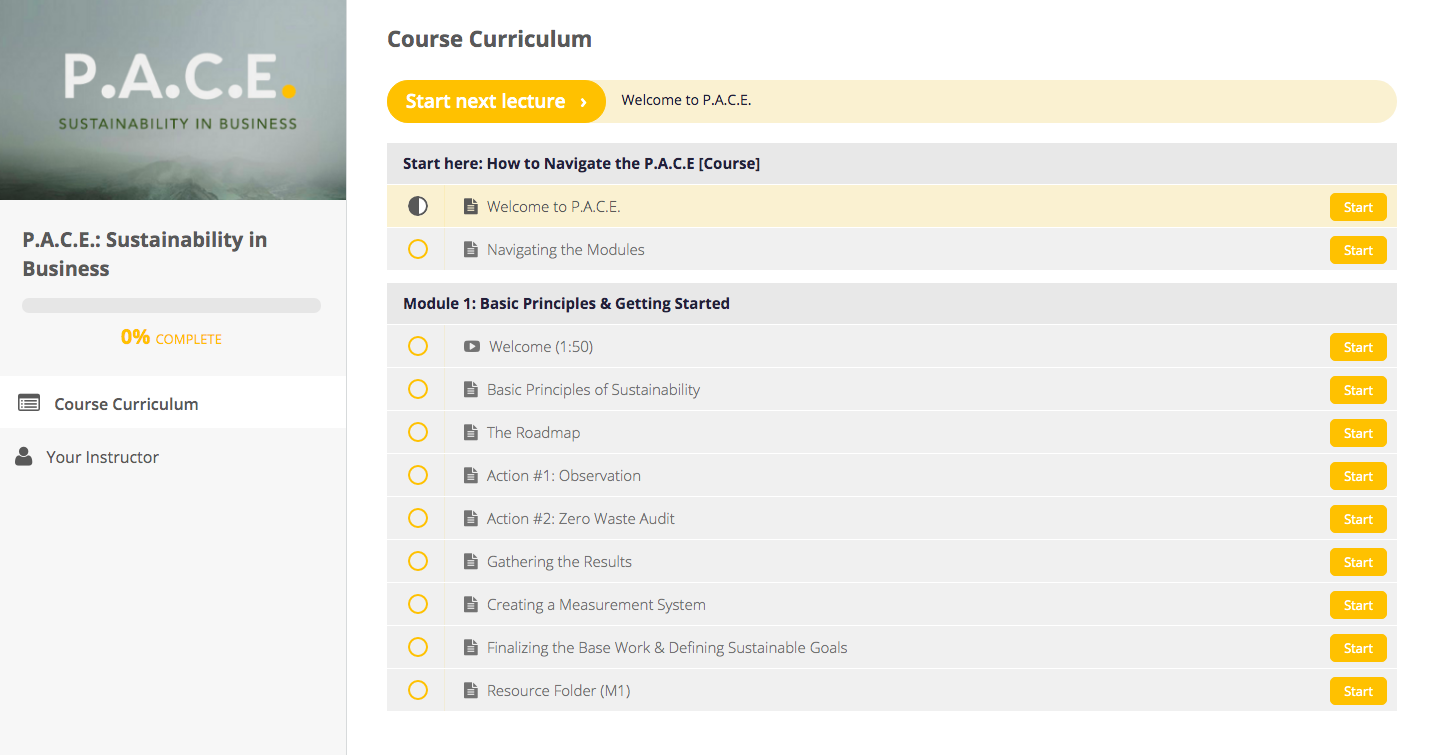Open the Navigating the Modules lecture title

[566, 250]
